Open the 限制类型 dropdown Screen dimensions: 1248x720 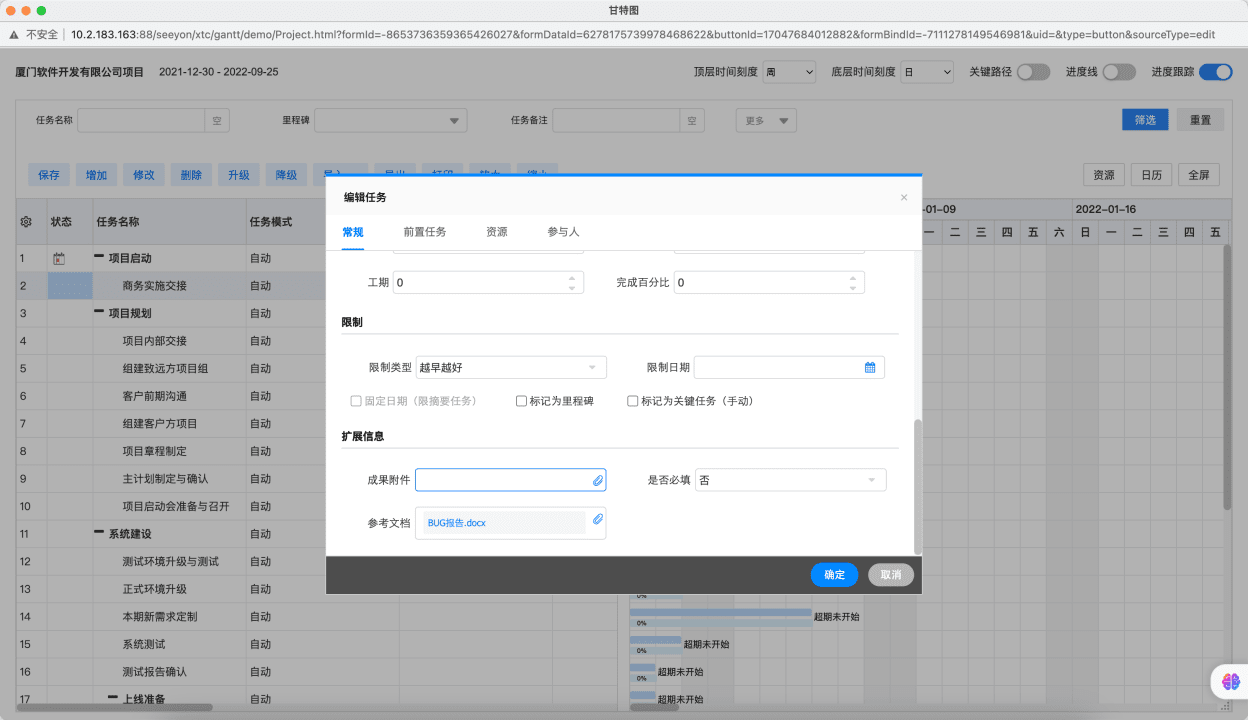point(511,367)
